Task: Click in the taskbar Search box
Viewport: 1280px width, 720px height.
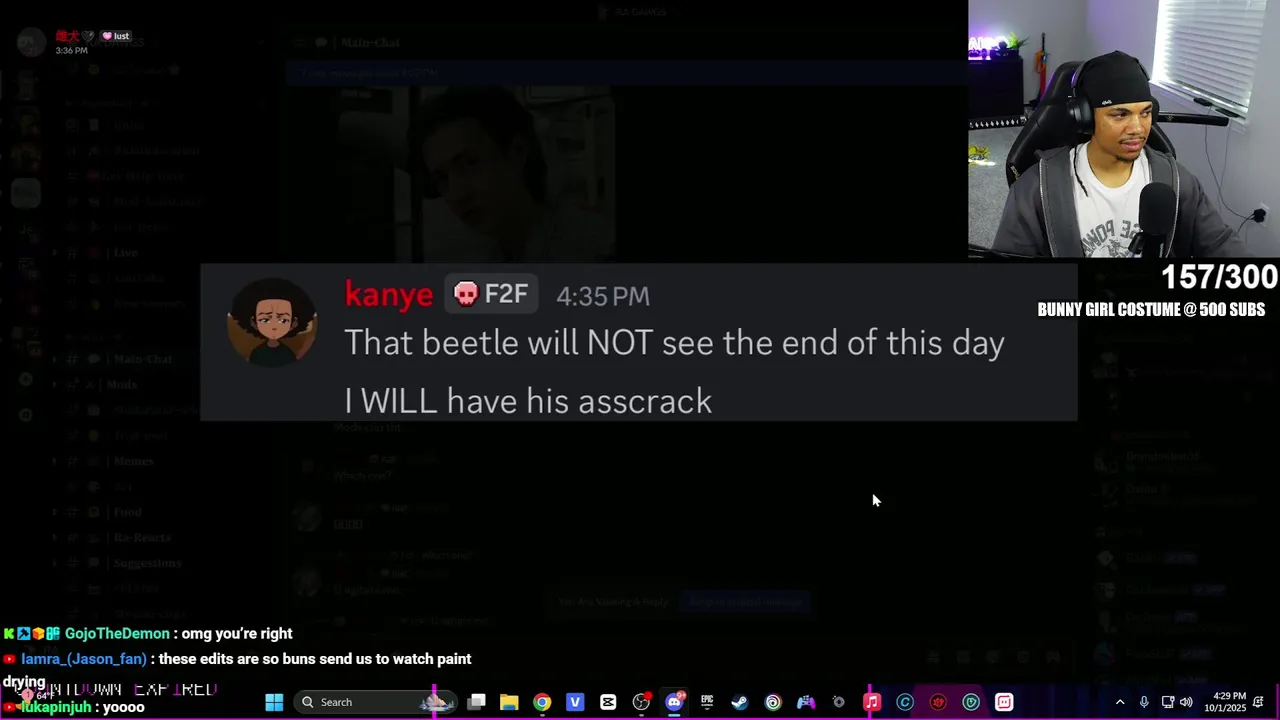Action: pyautogui.click(x=373, y=702)
